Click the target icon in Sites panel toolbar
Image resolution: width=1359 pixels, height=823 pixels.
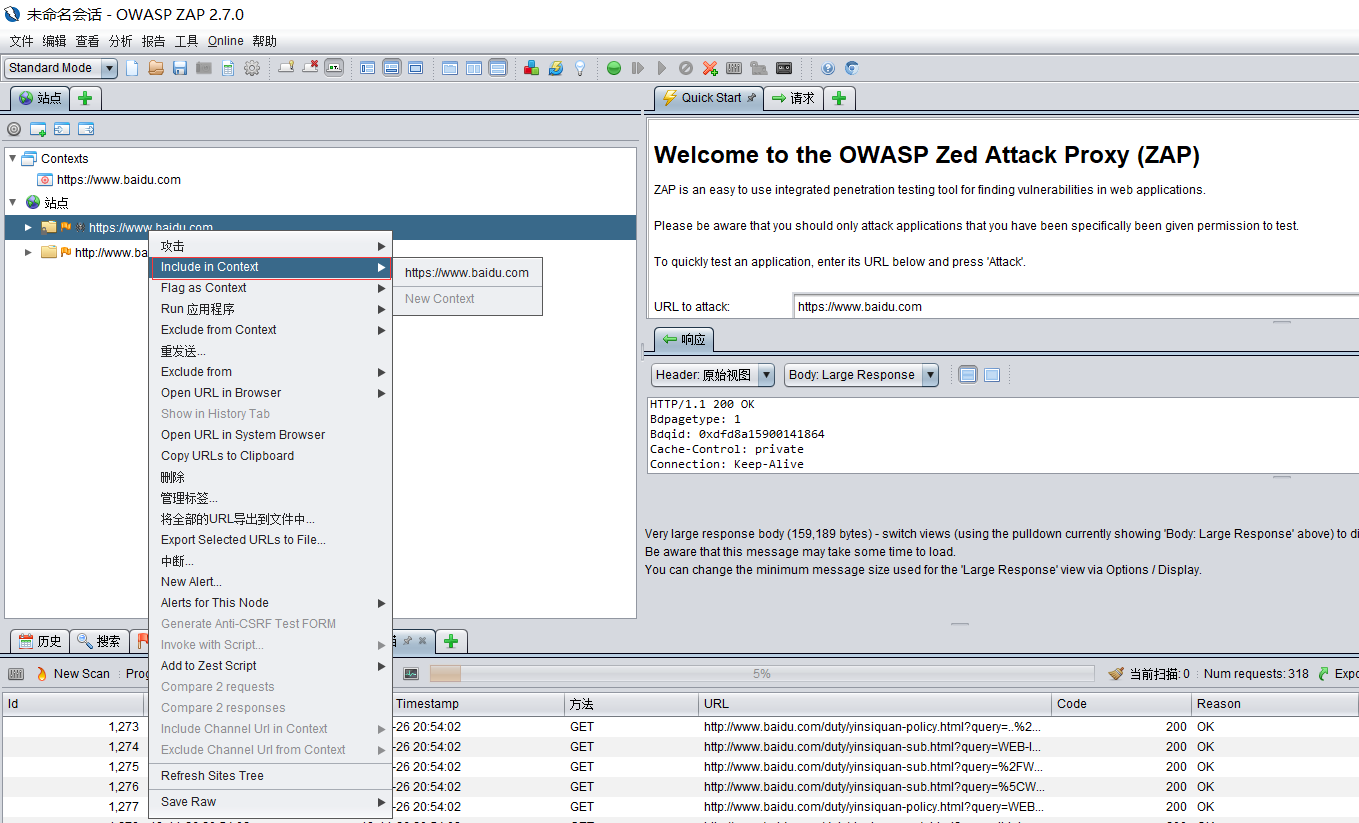[x=14, y=129]
